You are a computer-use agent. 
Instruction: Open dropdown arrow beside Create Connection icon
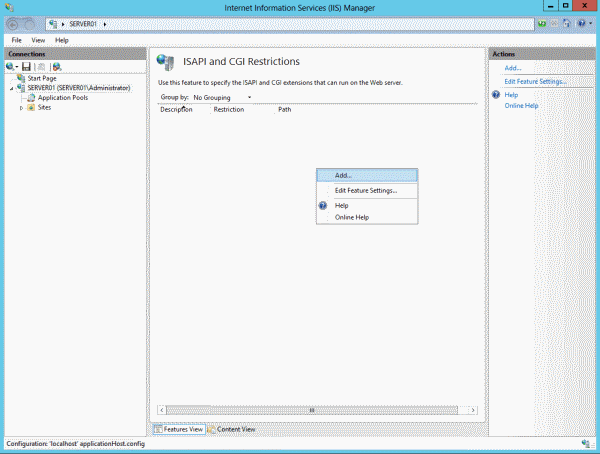17,67
